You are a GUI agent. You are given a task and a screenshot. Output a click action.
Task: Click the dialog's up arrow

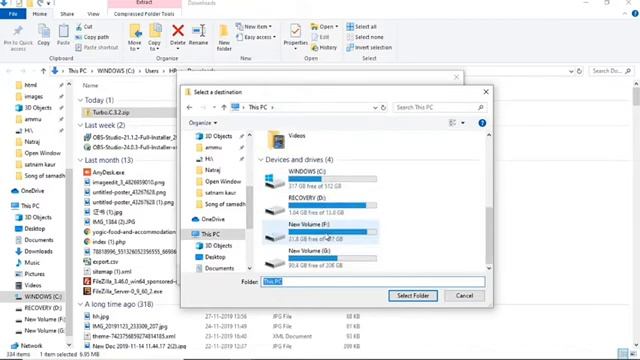[x=224, y=107]
